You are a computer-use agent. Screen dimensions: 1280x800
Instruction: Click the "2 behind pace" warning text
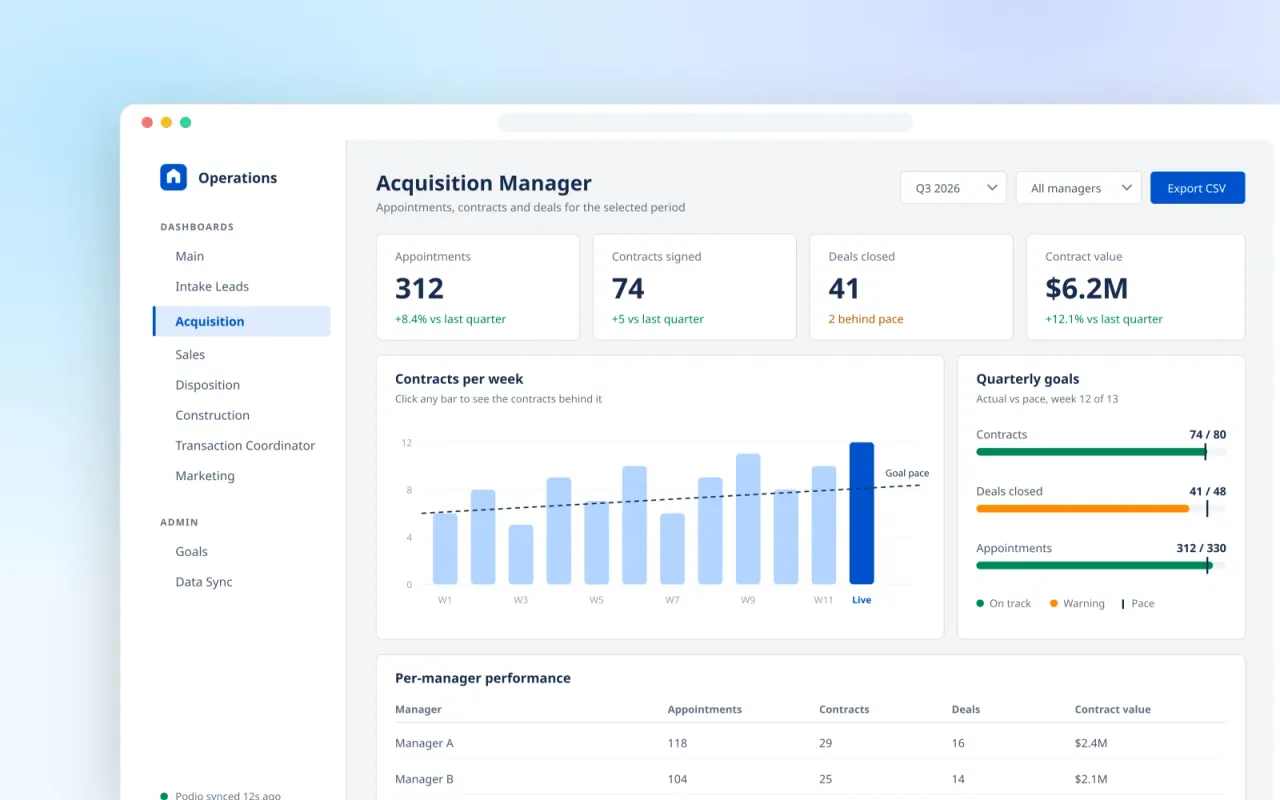(866, 319)
